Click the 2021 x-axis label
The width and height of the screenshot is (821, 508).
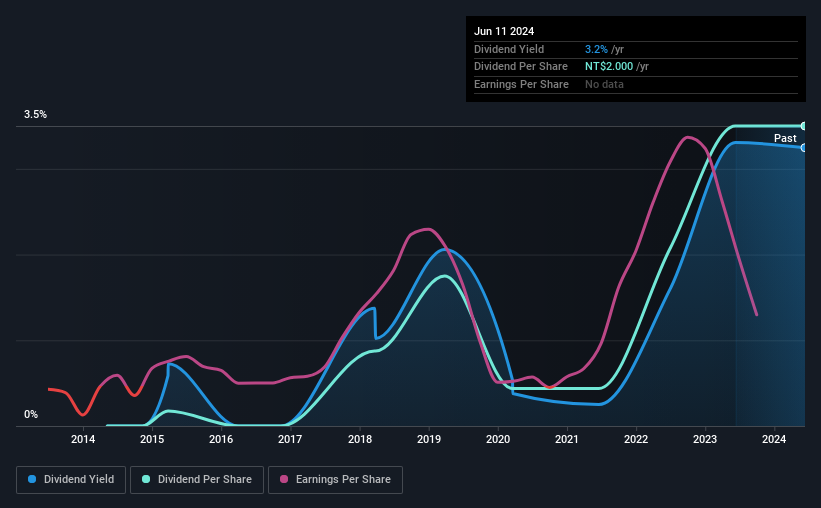pos(567,439)
